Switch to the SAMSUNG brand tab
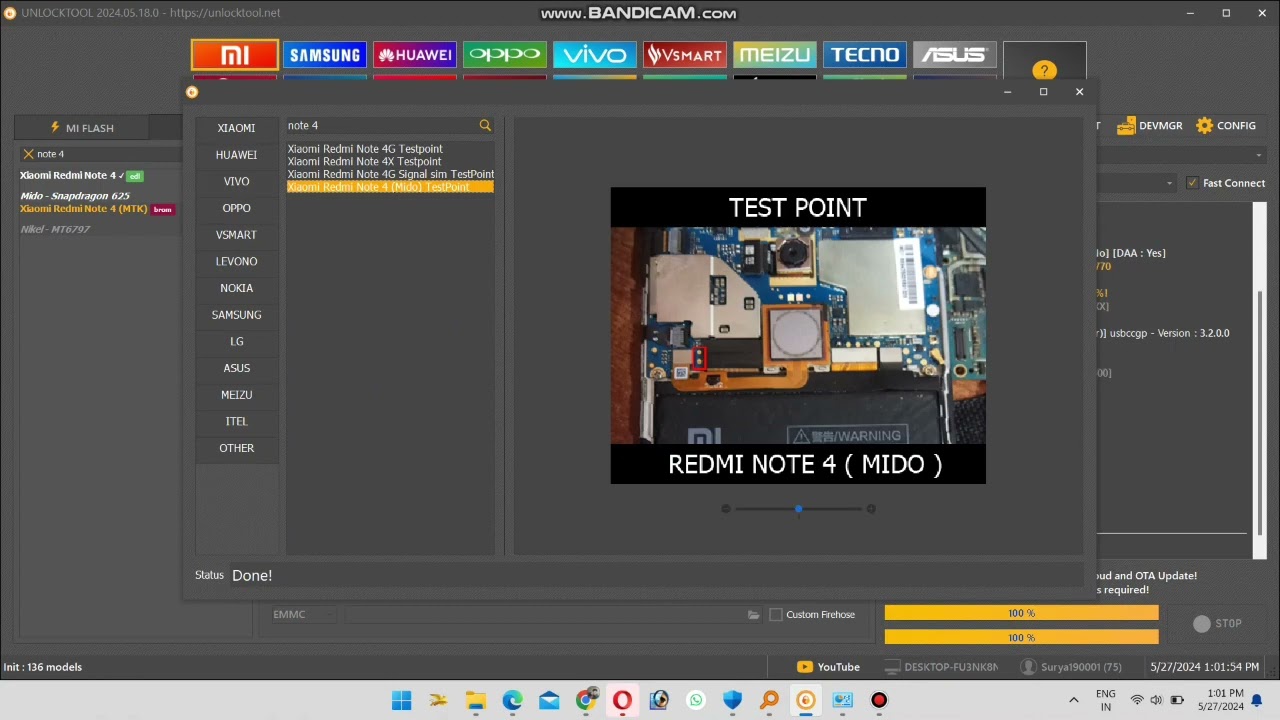Viewport: 1280px width, 720px height. pos(324,54)
